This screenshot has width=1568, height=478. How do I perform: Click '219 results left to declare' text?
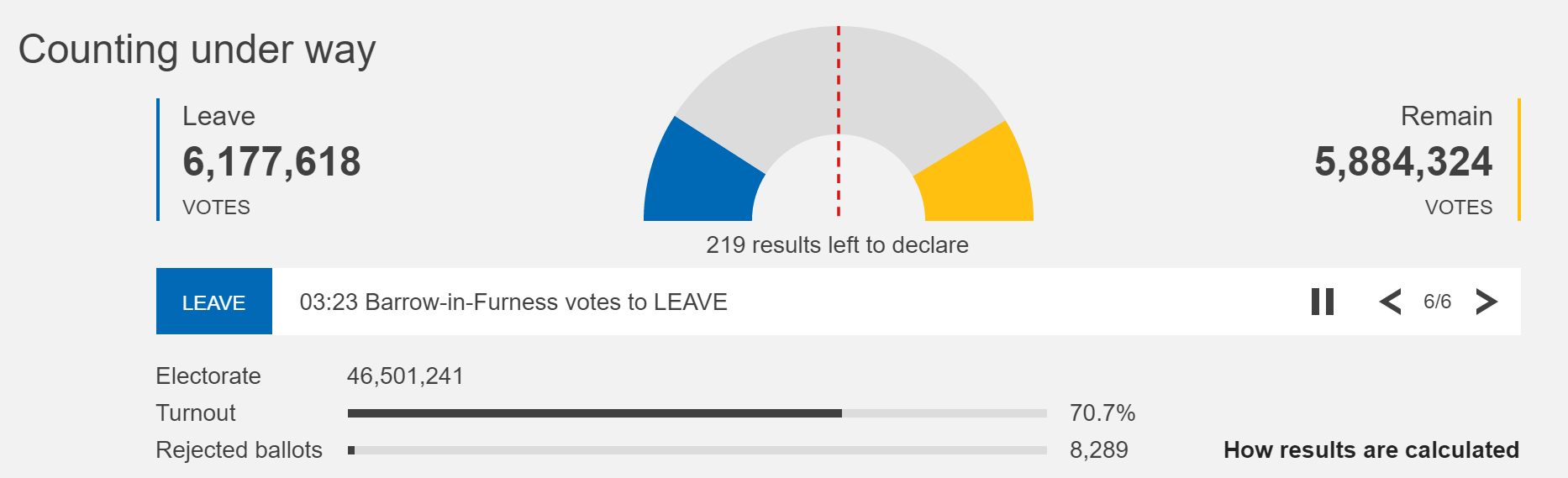(x=837, y=245)
